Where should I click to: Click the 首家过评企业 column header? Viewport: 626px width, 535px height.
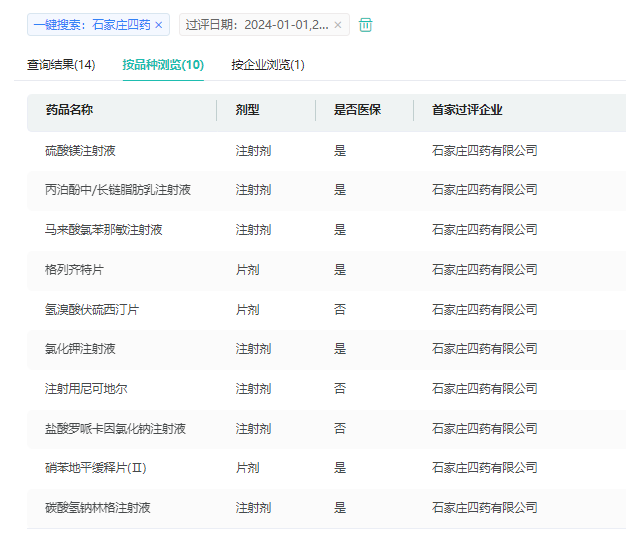pos(467,110)
